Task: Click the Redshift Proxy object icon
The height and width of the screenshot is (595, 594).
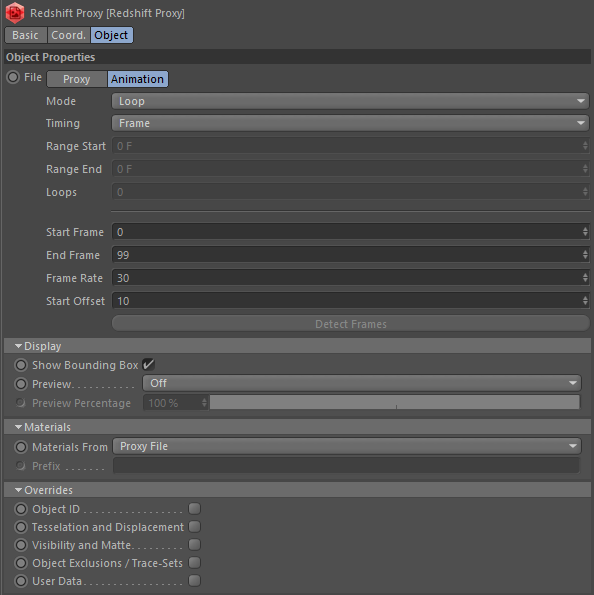Action: (15, 13)
